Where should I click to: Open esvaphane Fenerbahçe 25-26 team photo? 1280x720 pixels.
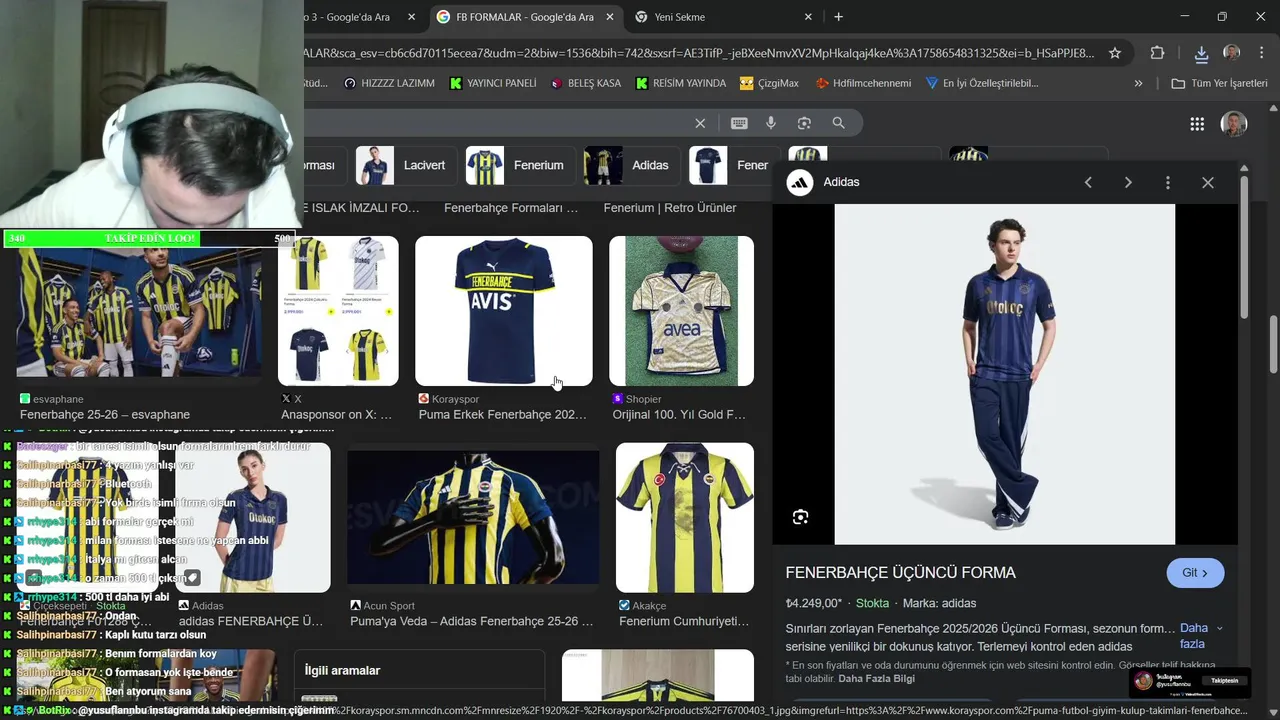pos(139,314)
